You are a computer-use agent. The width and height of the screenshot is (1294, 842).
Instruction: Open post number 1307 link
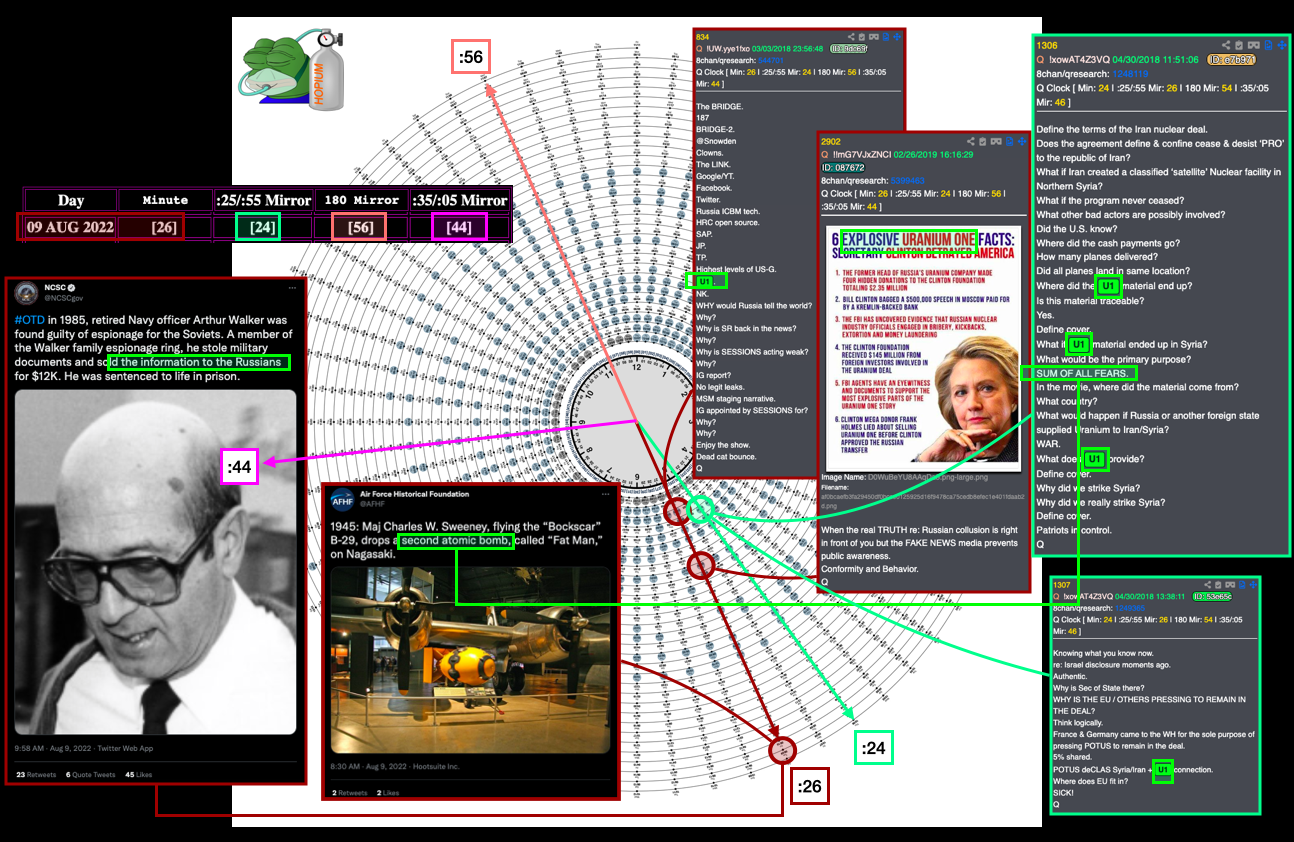click(1062, 585)
